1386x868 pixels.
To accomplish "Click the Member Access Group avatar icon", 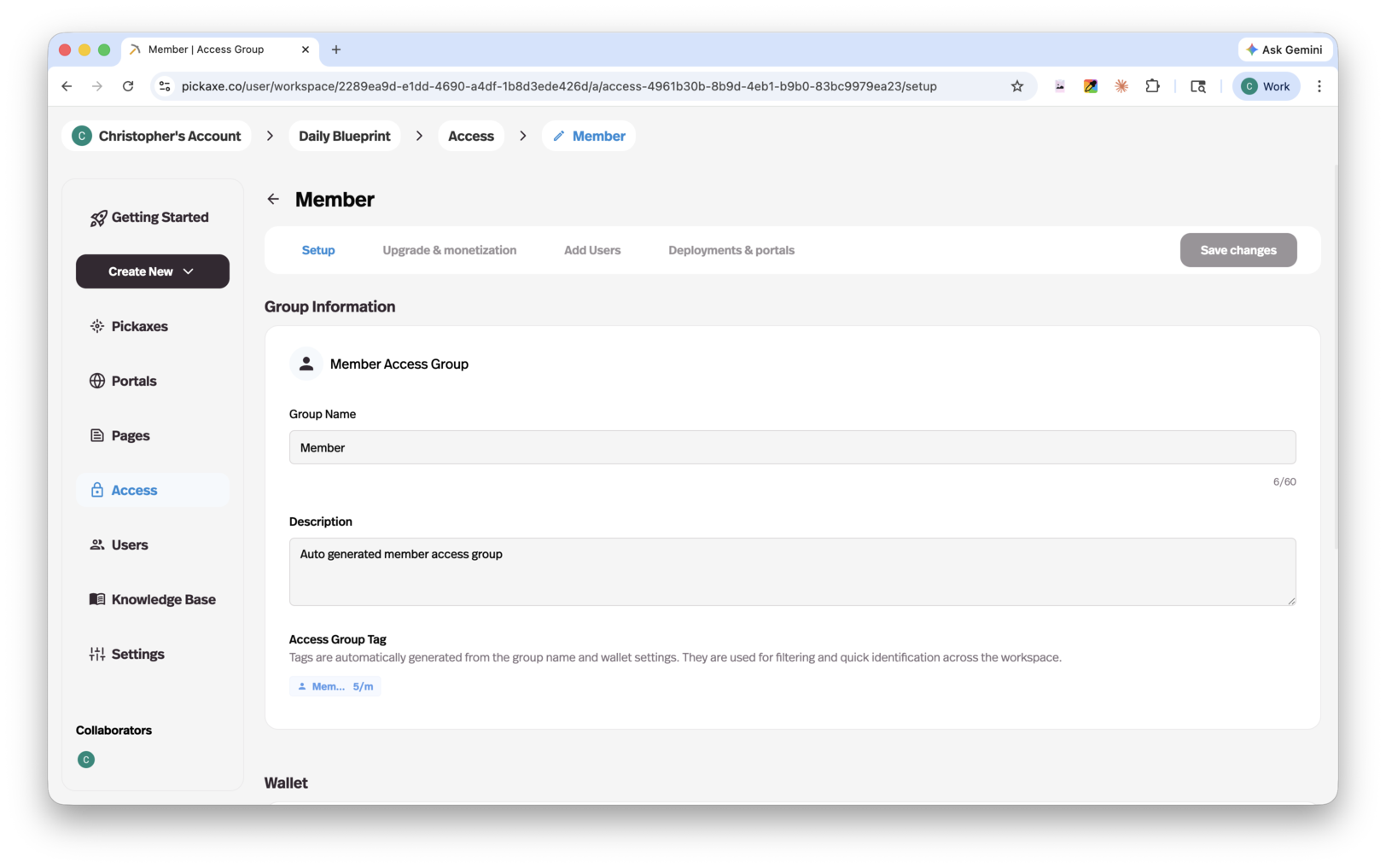I will coord(306,364).
